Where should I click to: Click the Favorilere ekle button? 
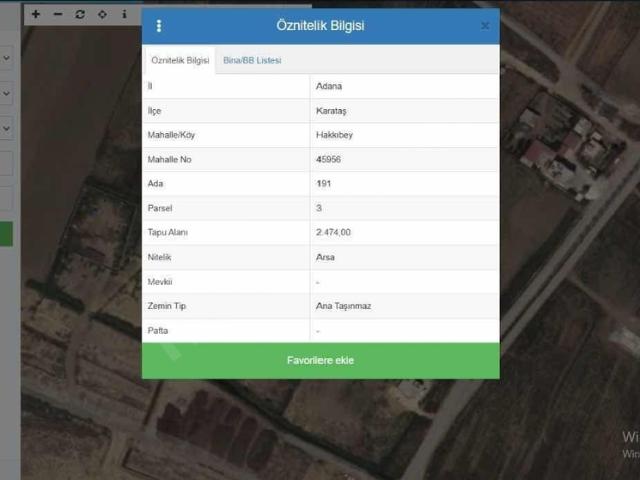pos(320,360)
